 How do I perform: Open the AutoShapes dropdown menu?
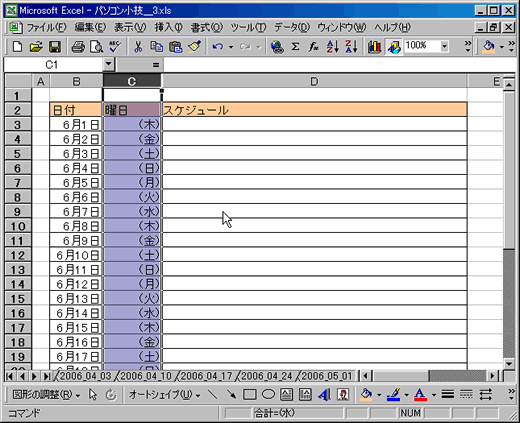165,395
